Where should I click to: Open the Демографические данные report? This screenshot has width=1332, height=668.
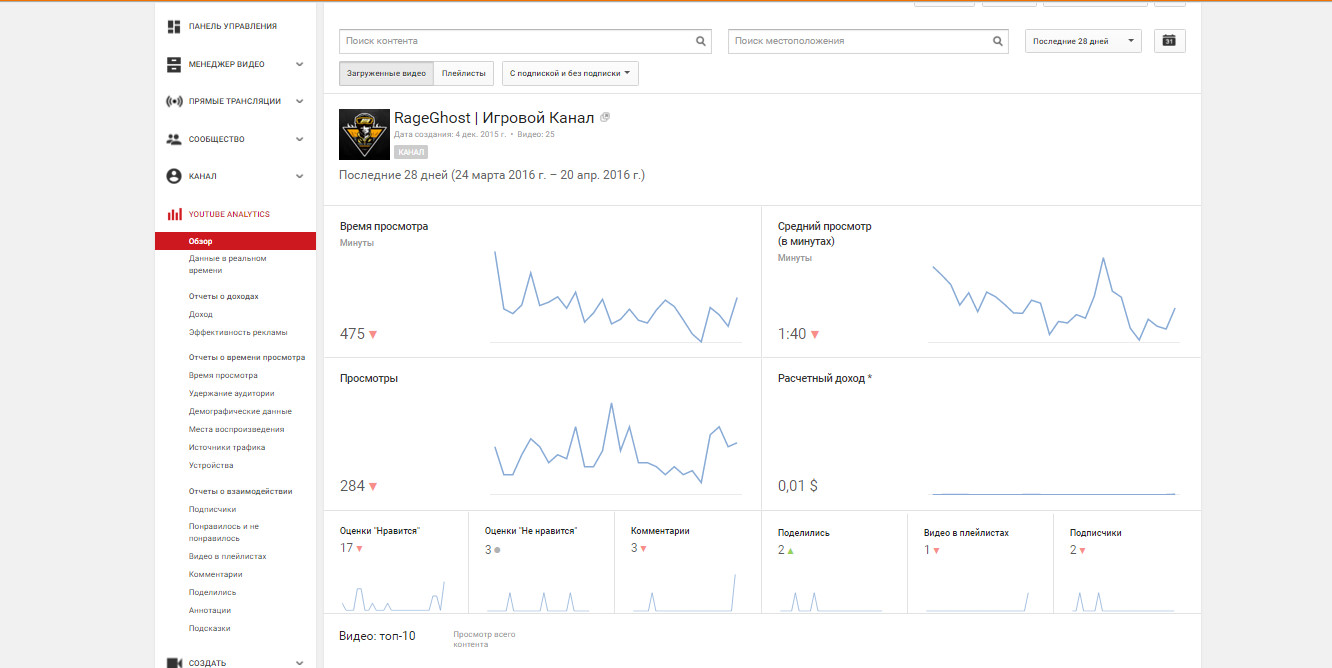click(240, 411)
